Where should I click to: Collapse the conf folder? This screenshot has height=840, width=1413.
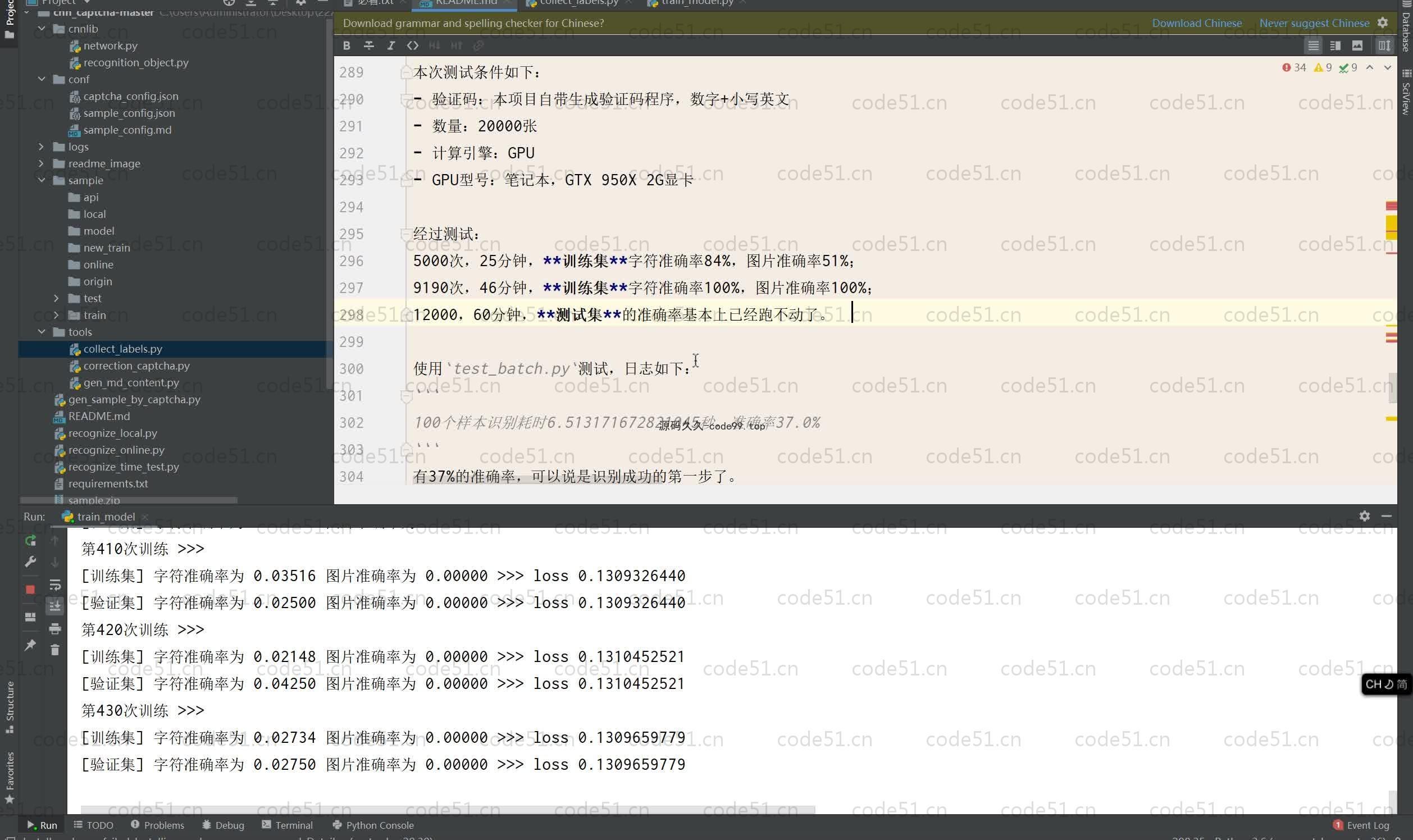coord(42,79)
